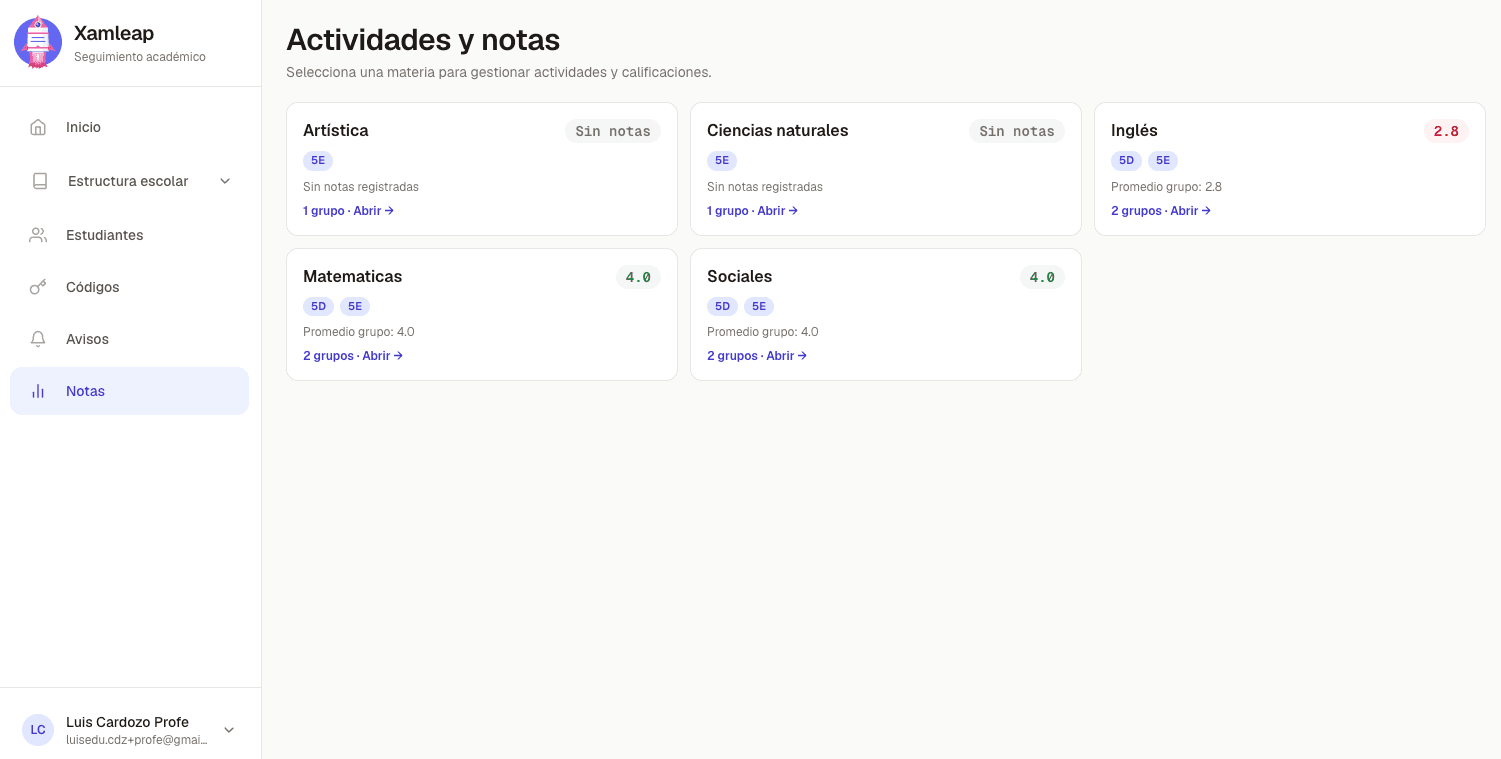Click Promedio grupo: 2.8 text on Inglés
1501x759 pixels.
coord(1166,187)
